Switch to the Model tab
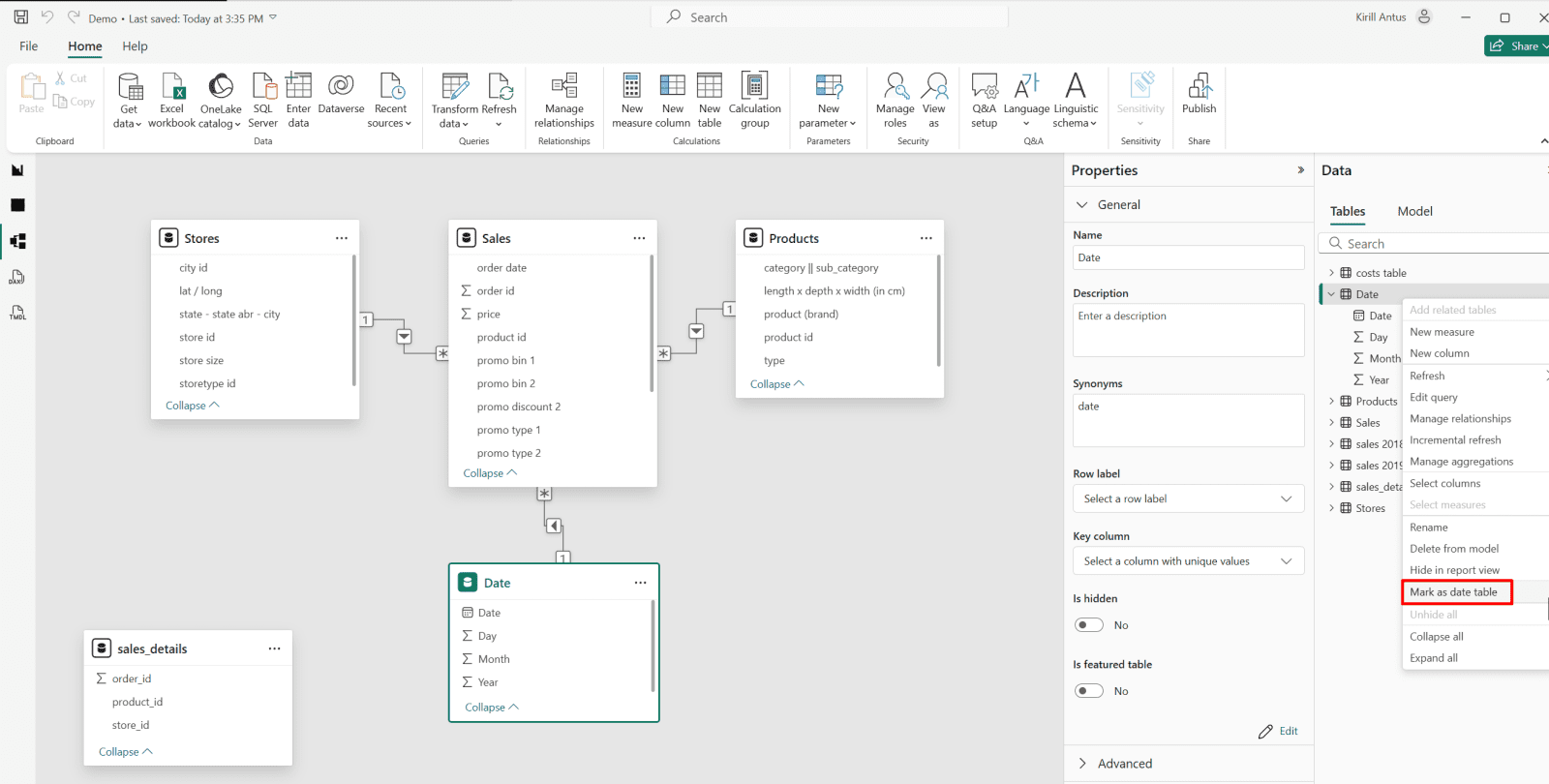This screenshot has width=1549, height=784. 1414,211
